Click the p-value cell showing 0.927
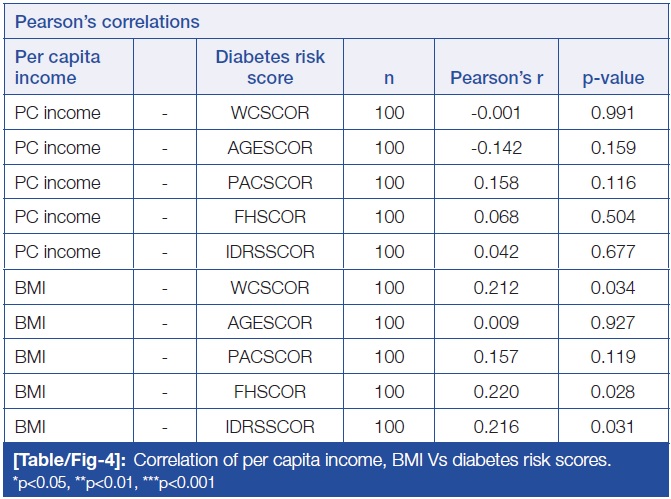 coord(613,322)
